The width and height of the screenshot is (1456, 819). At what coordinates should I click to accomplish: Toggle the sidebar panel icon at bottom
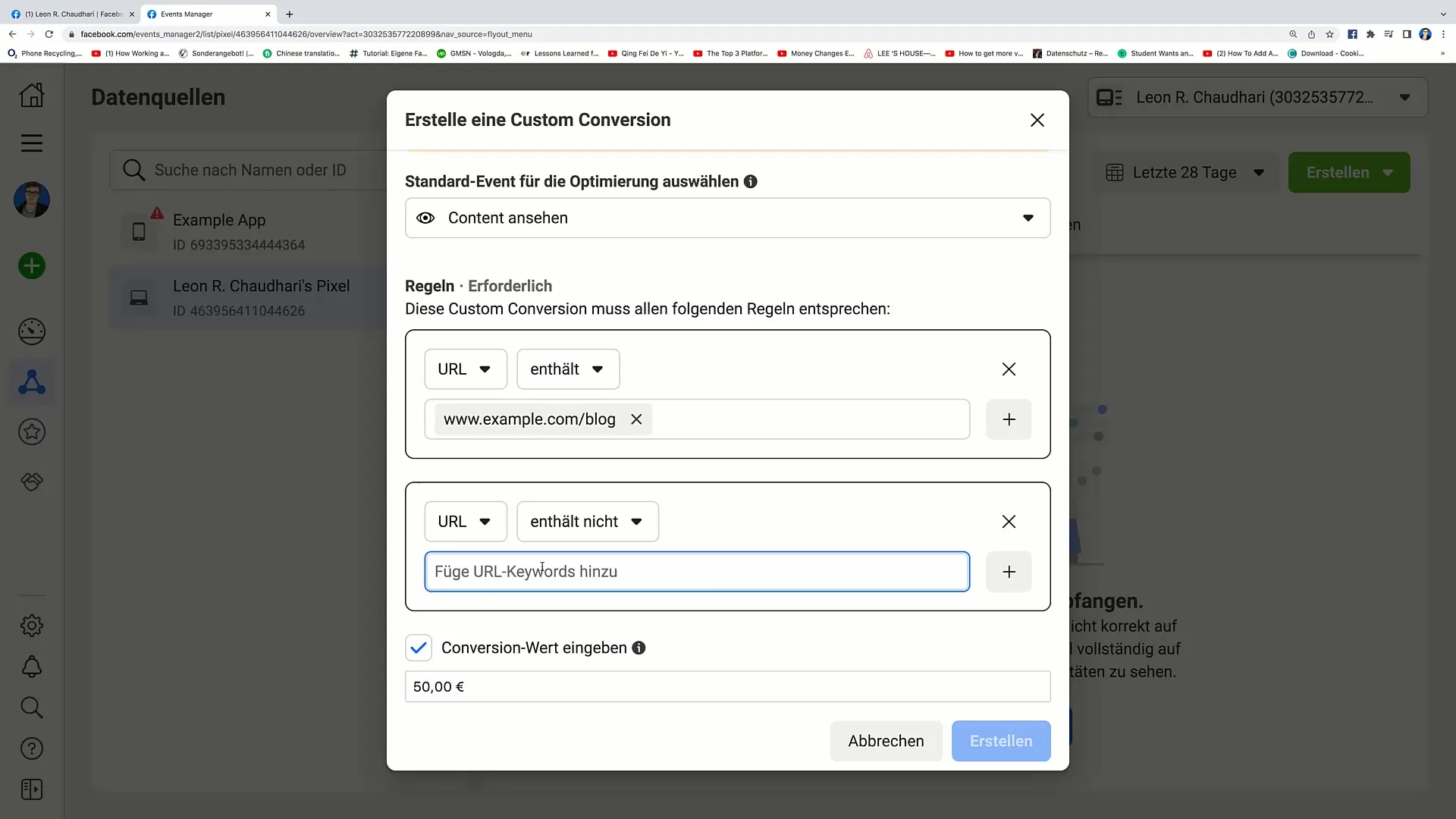pyautogui.click(x=32, y=789)
